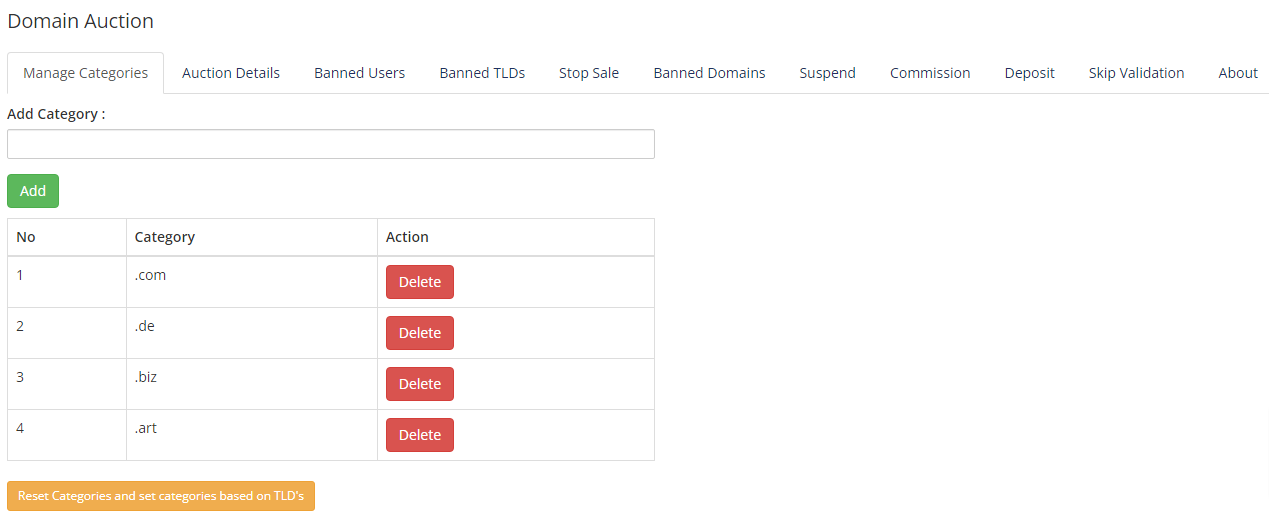The width and height of the screenshot is (1269, 516).
Task: Open the Skip Validation tab
Action: [1136, 73]
